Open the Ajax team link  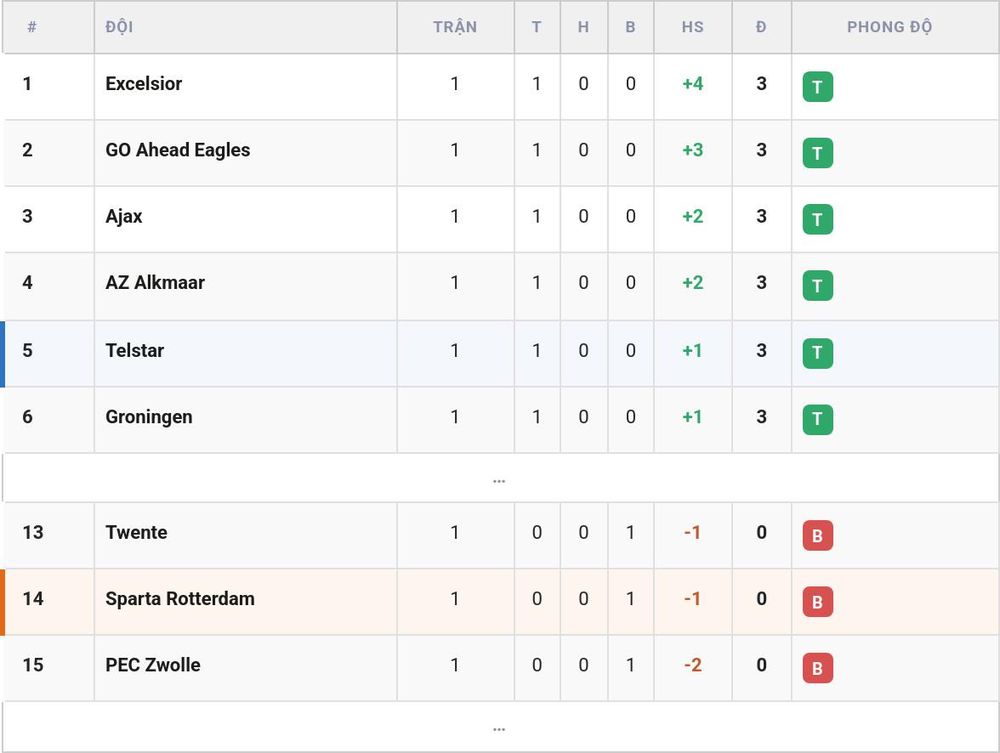click(124, 216)
